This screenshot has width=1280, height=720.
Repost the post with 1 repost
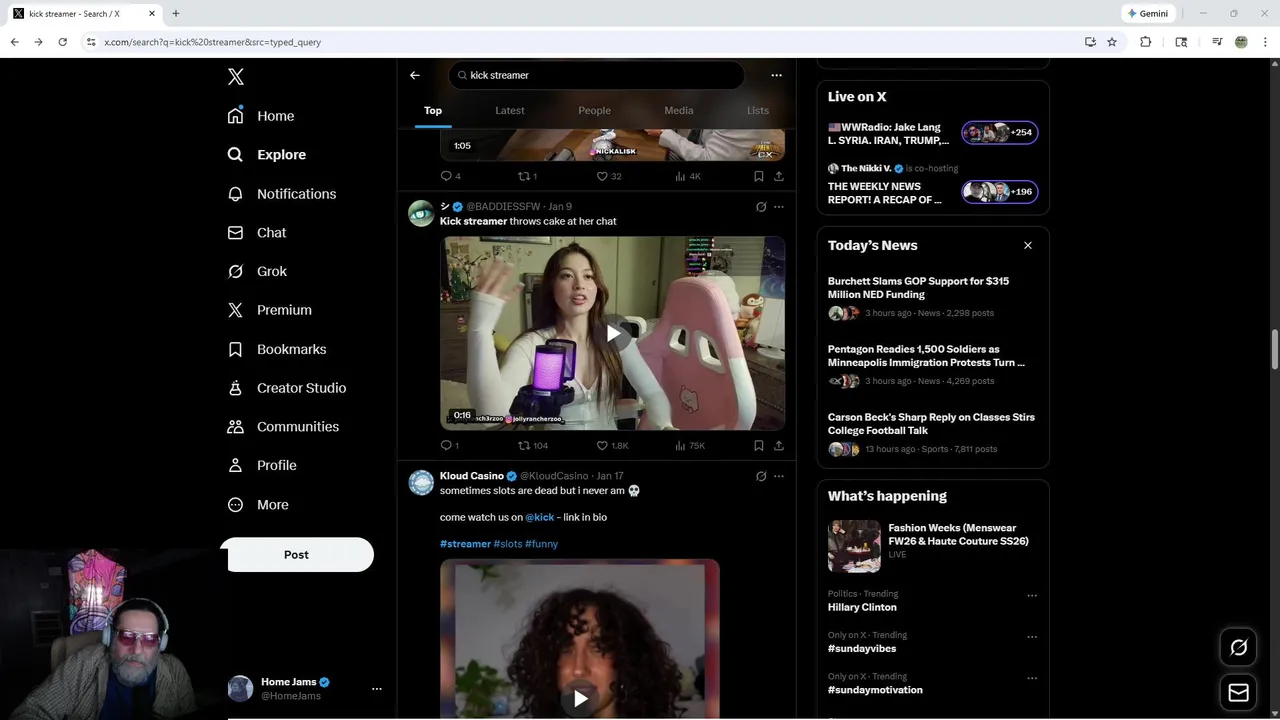527,176
